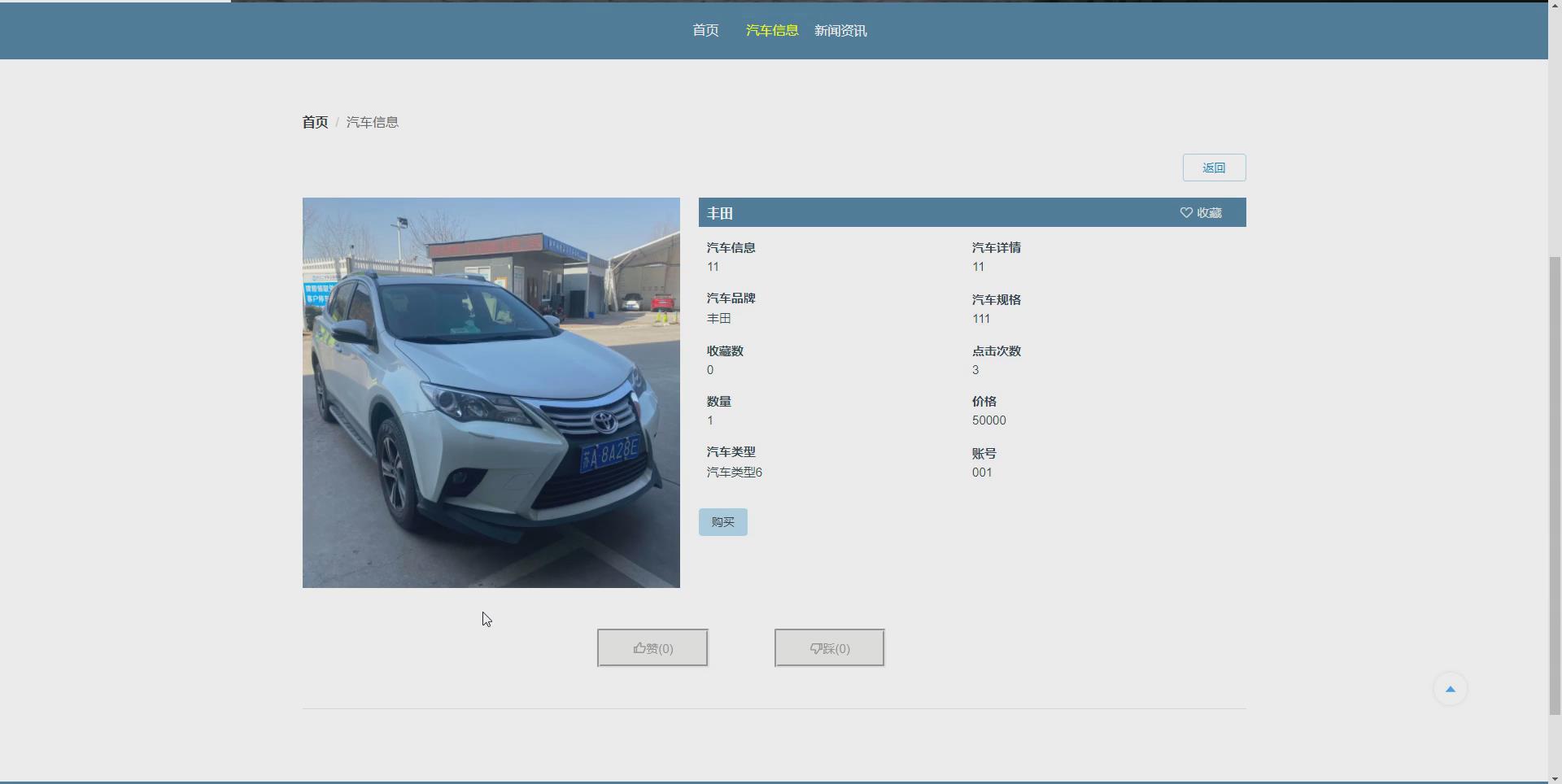Viewport: 1562px width, 784px height.
Task: Click the back-to-top arrow icon
Action: tap(1450, 689)
